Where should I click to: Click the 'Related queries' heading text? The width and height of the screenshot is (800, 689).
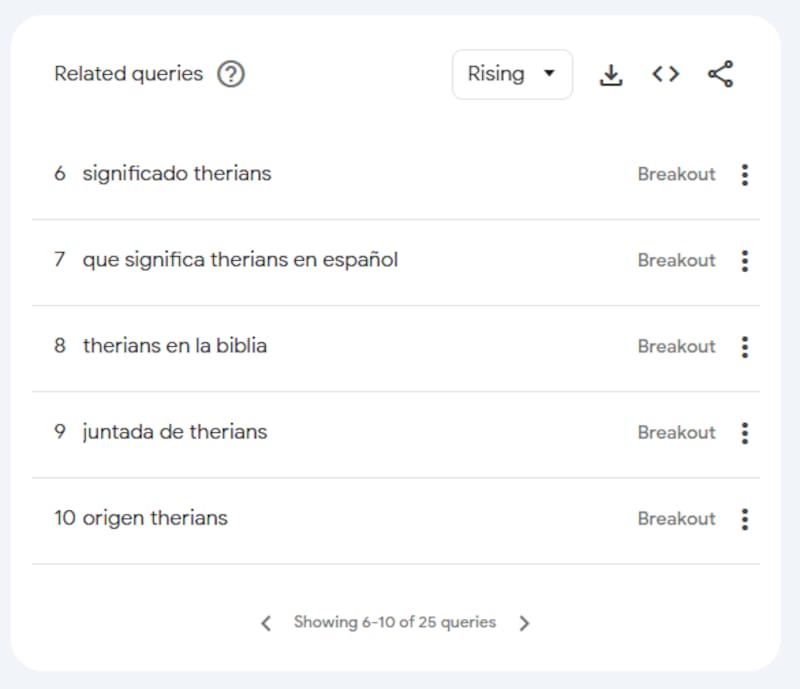128,74
